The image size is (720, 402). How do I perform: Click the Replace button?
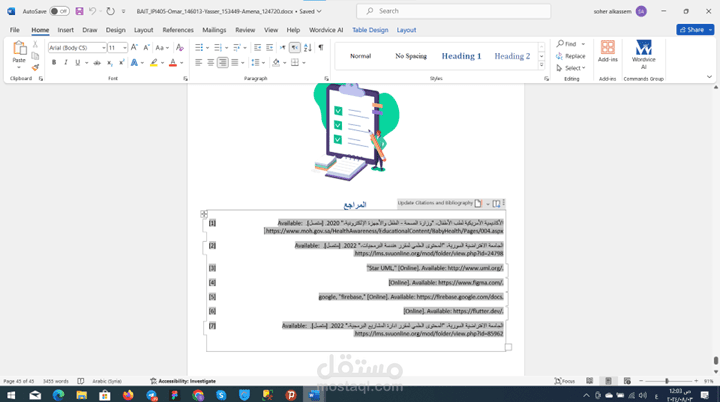[x=571, y=56]
